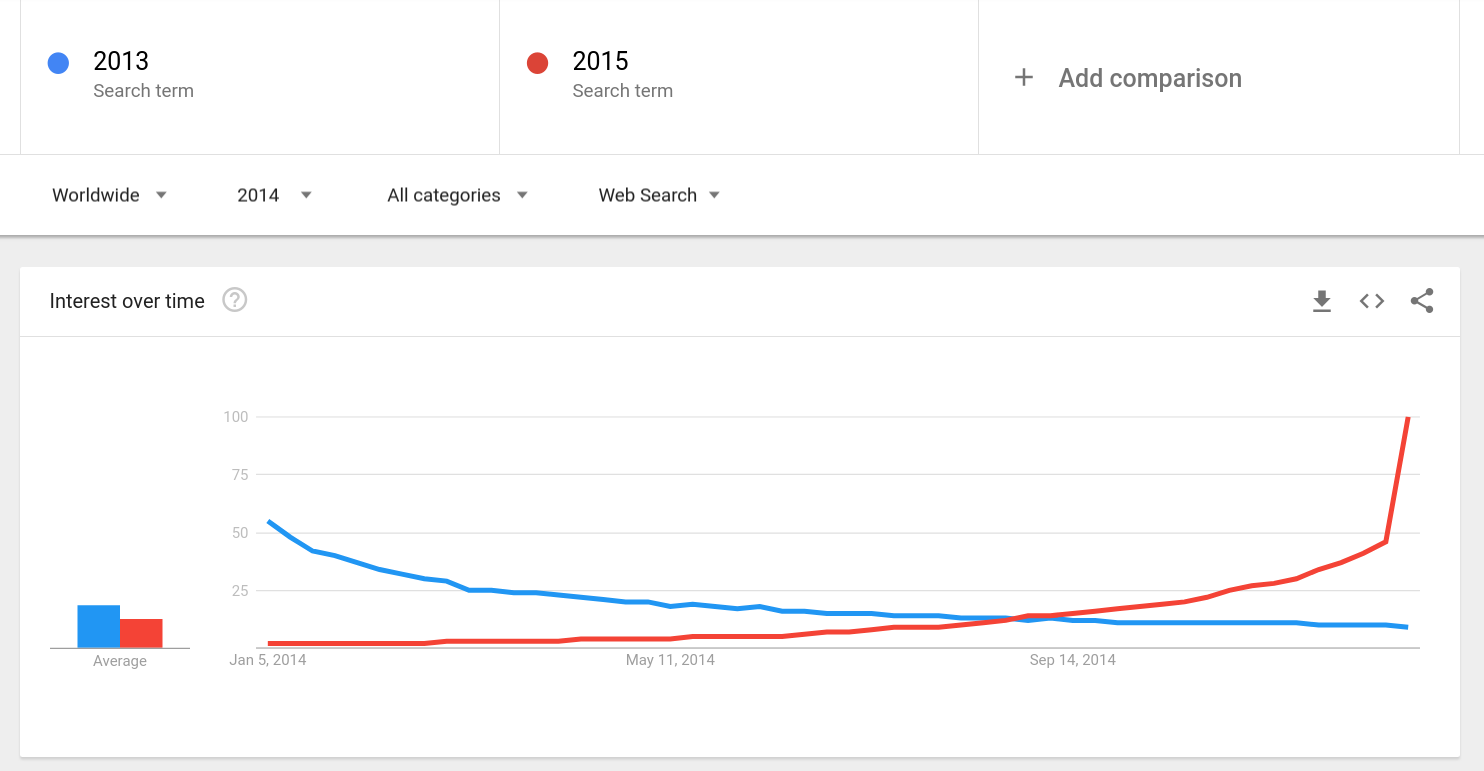This screenshot has height=771, width=1484.
Task: Click the red average bar
Action: coord(141,634)
